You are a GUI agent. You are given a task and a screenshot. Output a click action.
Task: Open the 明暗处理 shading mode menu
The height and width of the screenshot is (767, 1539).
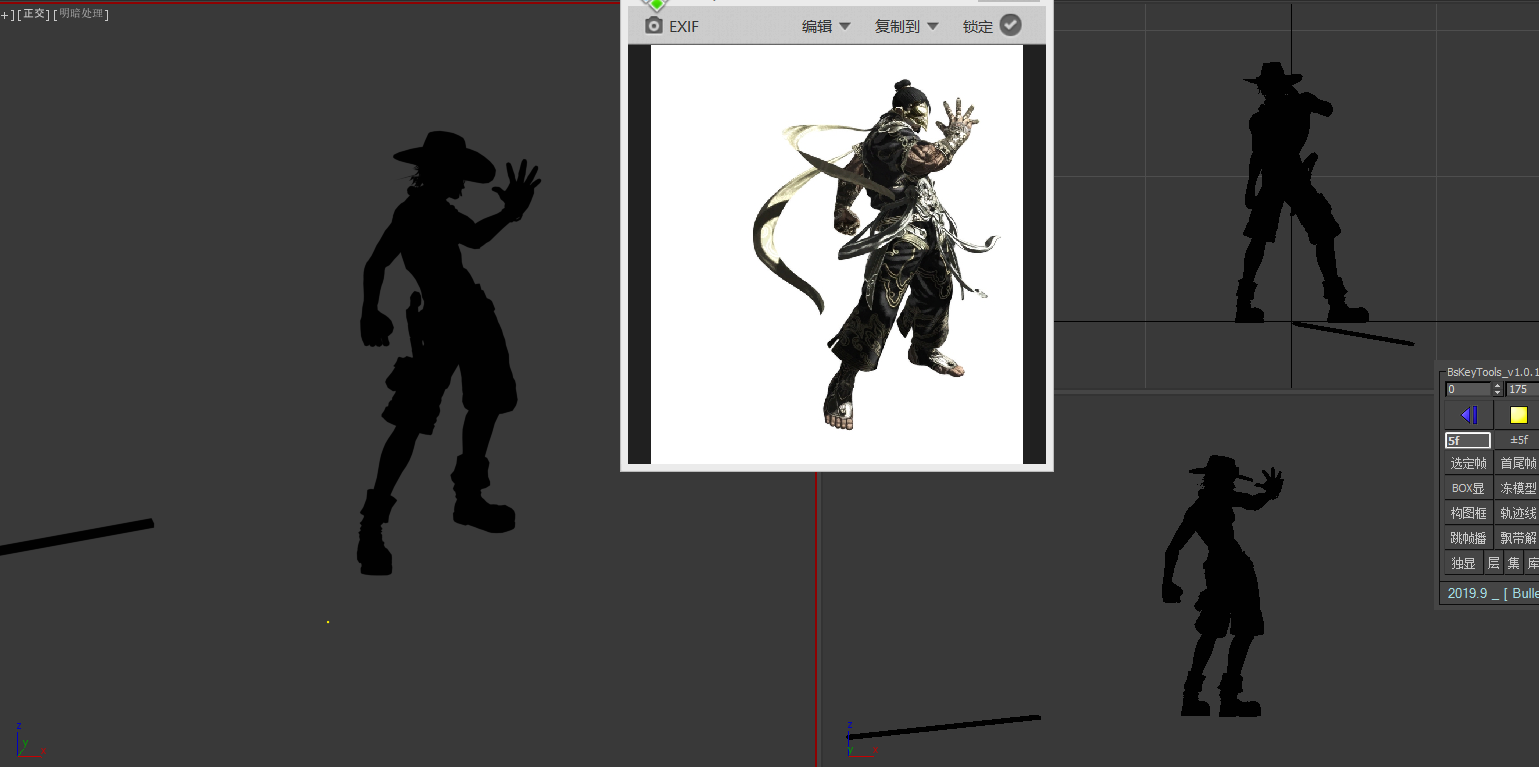[x=83, y=14]
